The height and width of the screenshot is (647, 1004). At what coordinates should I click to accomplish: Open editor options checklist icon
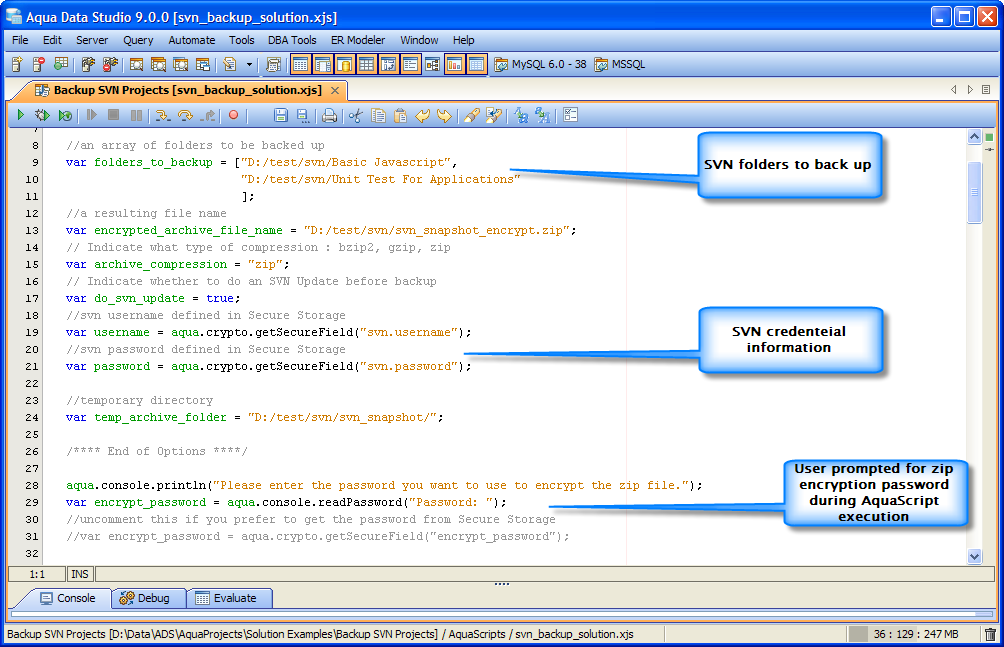571,115
